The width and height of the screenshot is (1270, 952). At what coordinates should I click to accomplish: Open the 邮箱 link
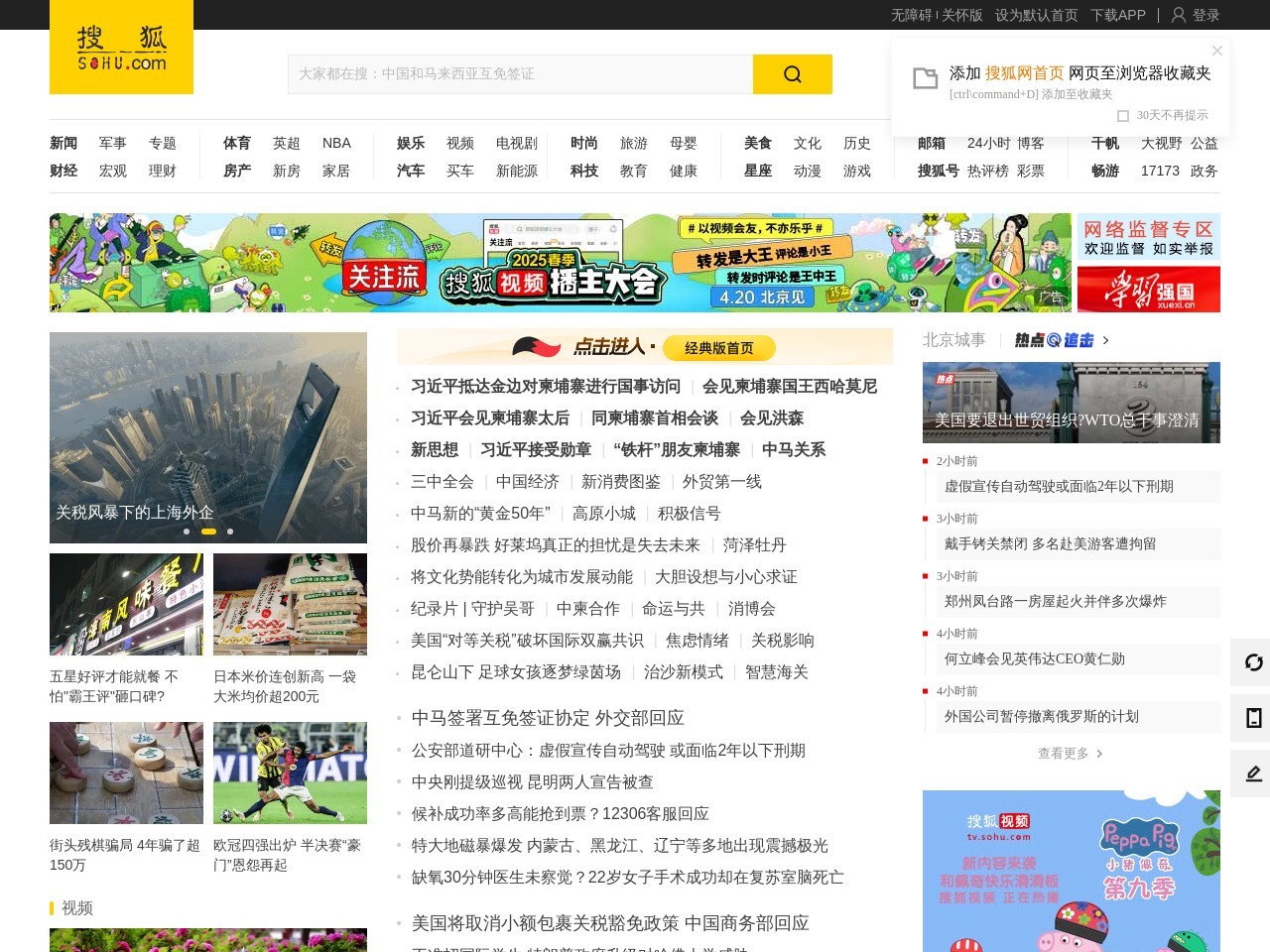(x=932, y=143)
